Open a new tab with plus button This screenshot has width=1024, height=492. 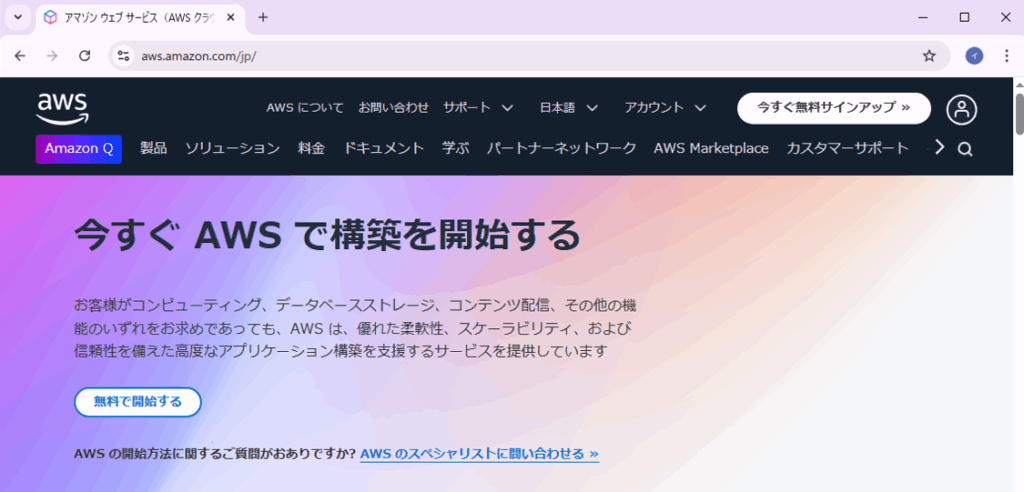[x=263, y=17]
